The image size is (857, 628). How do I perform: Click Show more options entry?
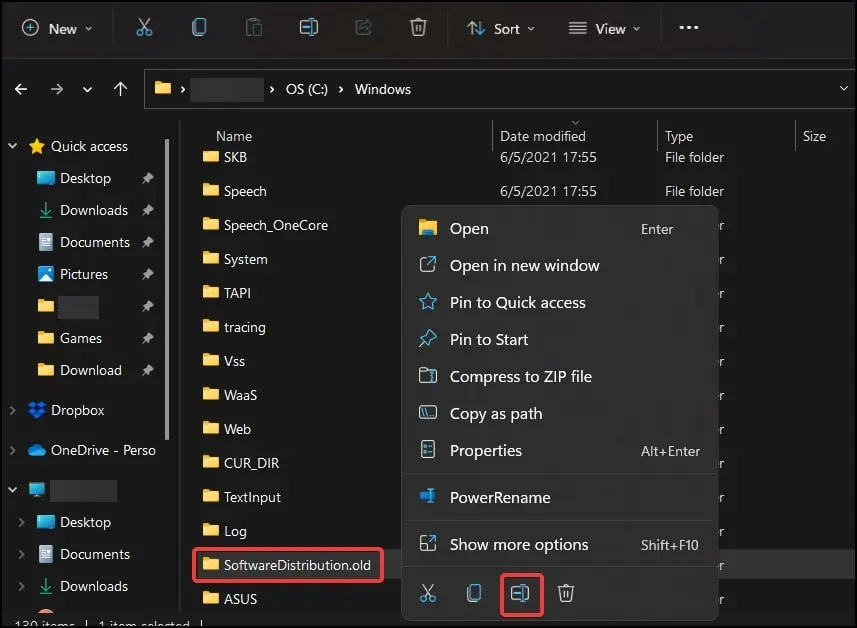(x=518, y=545)
